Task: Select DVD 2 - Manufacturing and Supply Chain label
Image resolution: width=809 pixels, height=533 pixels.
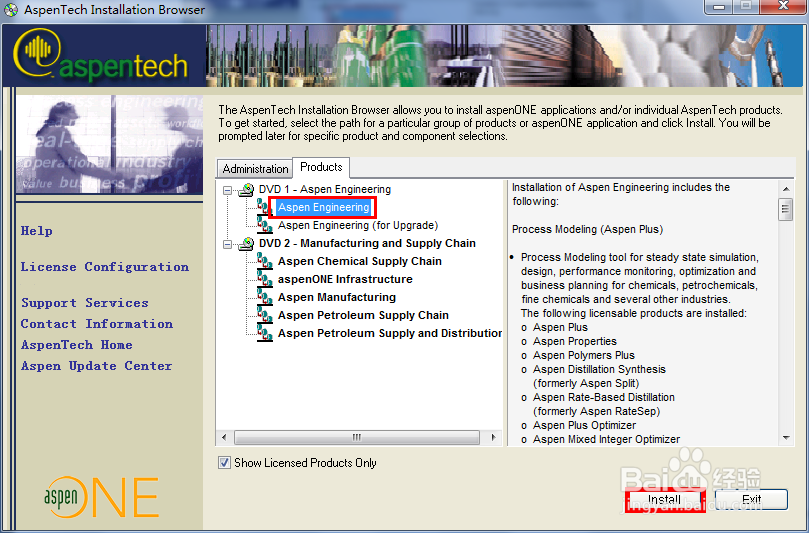Action: 367,244
